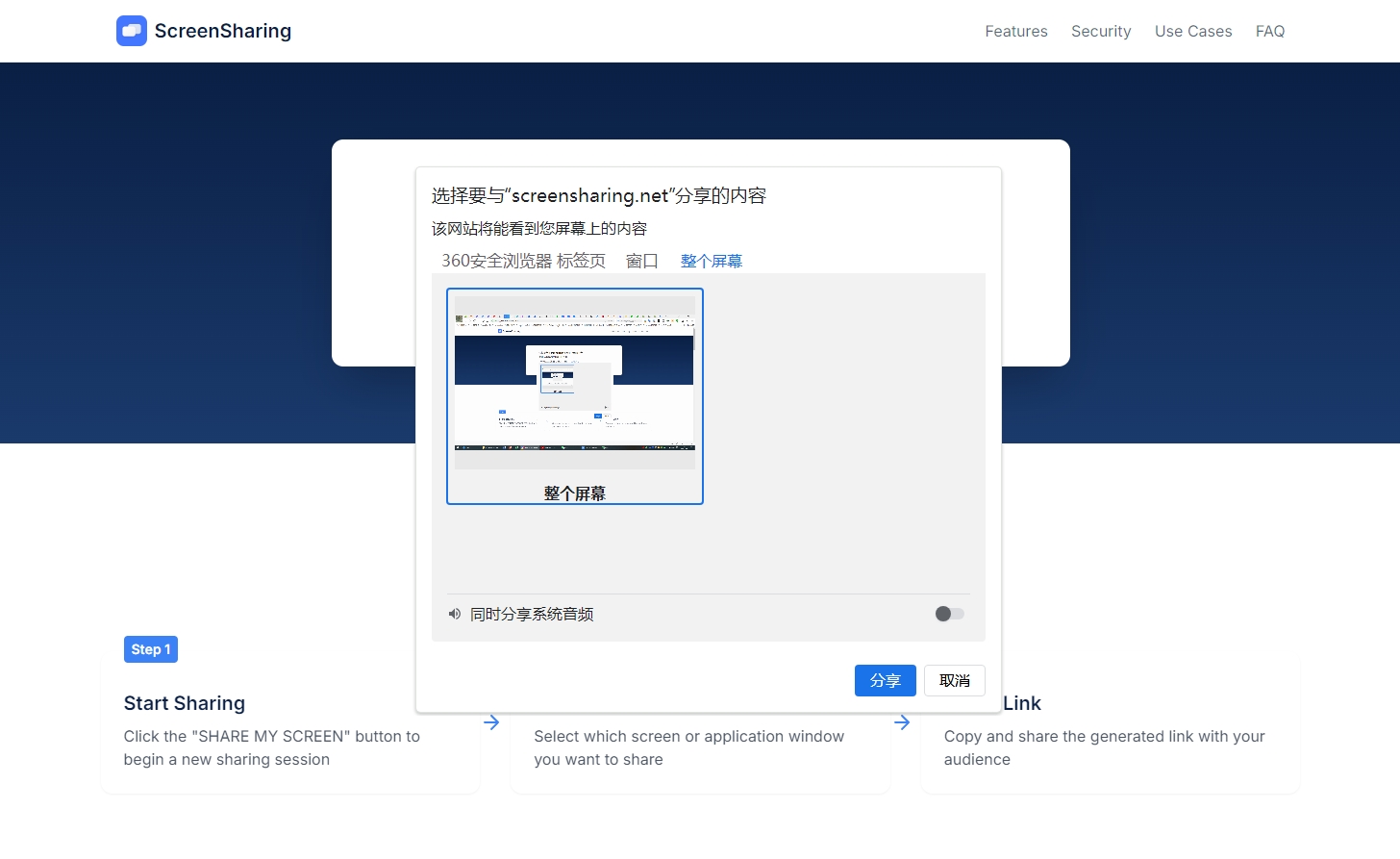Click the 分享 button to start sharing
Screen dimensions: 1400x859
click(885, 680)
